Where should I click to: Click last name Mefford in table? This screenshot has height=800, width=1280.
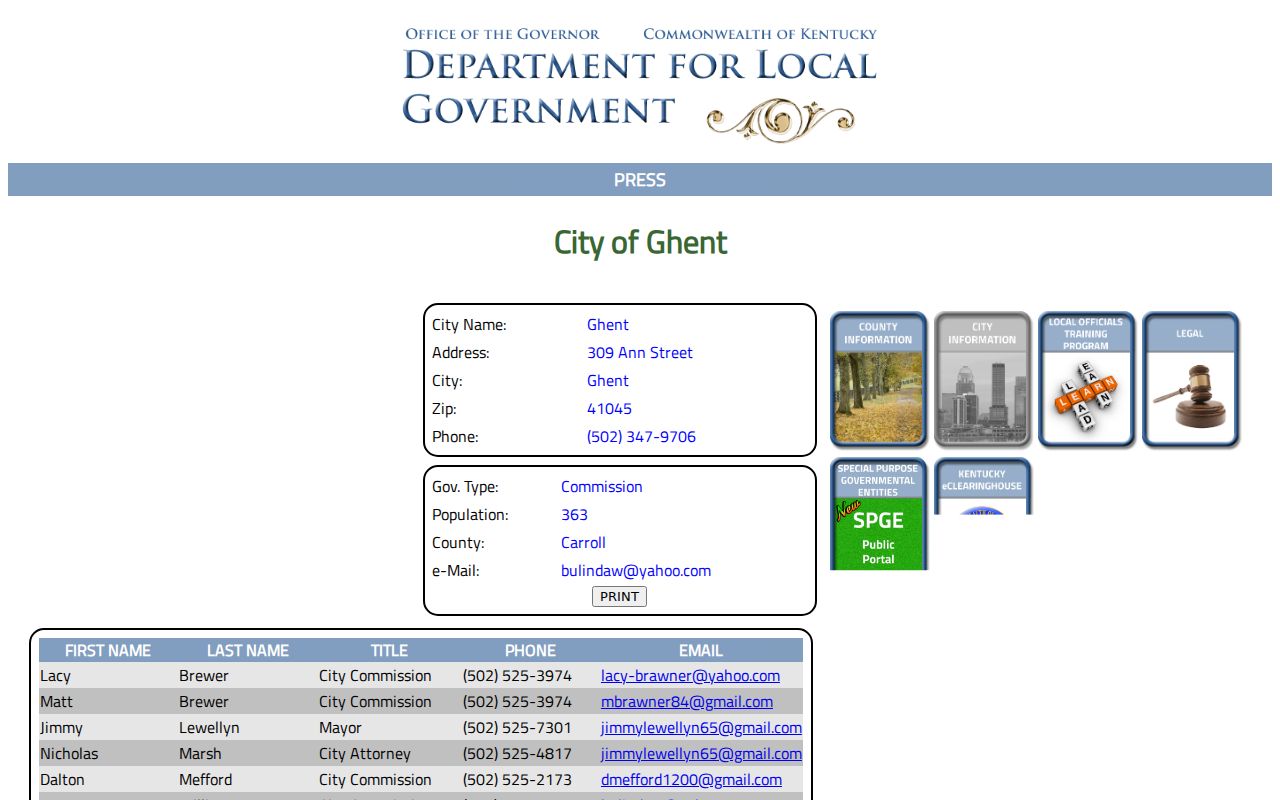tap(205, 780)
